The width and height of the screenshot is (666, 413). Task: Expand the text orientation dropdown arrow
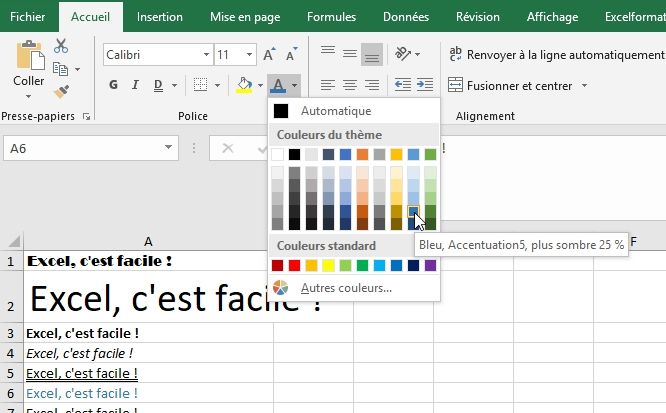[x=418, y=54]
